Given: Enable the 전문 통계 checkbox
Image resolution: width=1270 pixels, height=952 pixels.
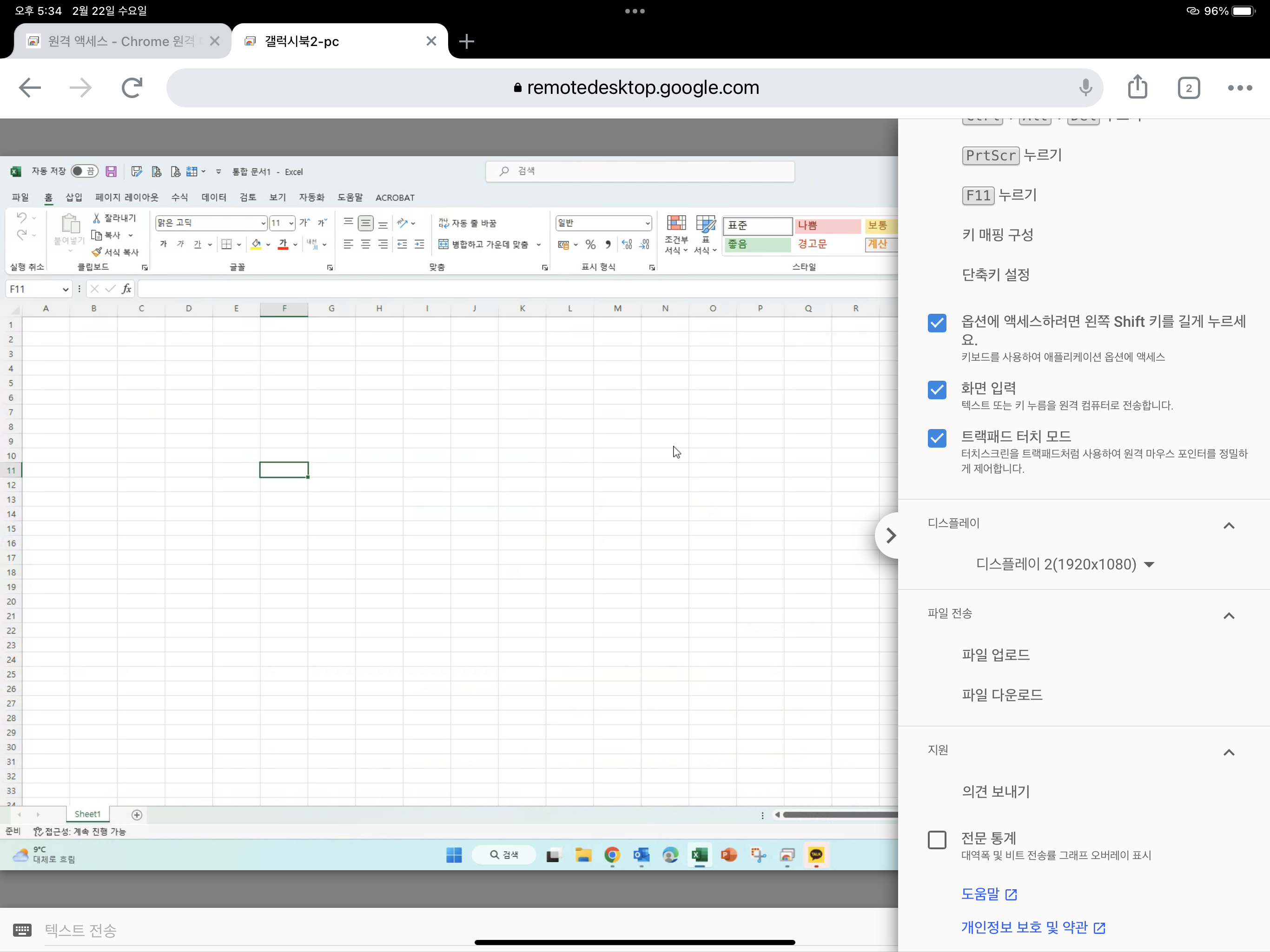Looking at the screenshot, I should 936,840.
